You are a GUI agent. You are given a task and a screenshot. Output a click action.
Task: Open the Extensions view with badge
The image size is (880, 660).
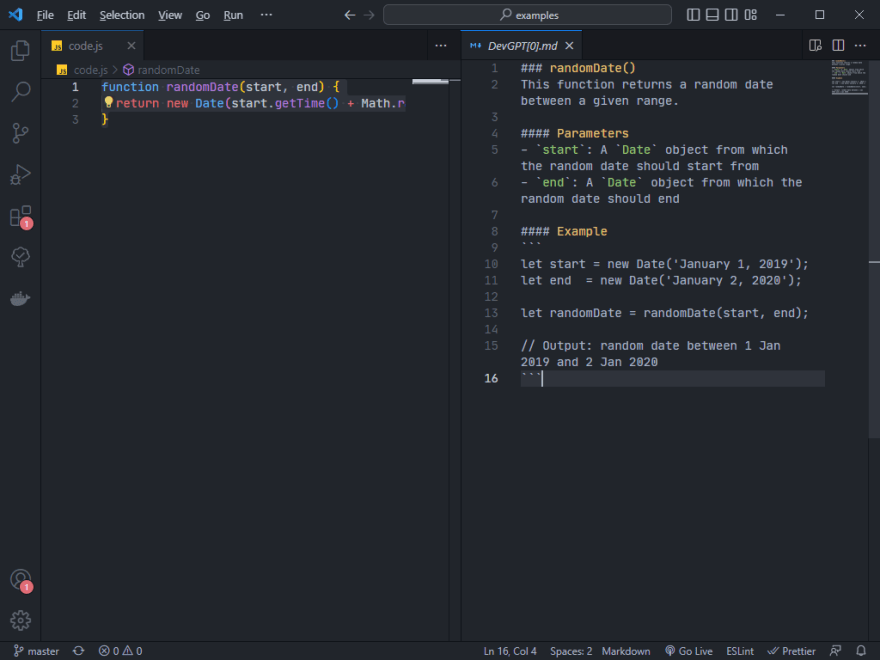(x=20, y=217)
